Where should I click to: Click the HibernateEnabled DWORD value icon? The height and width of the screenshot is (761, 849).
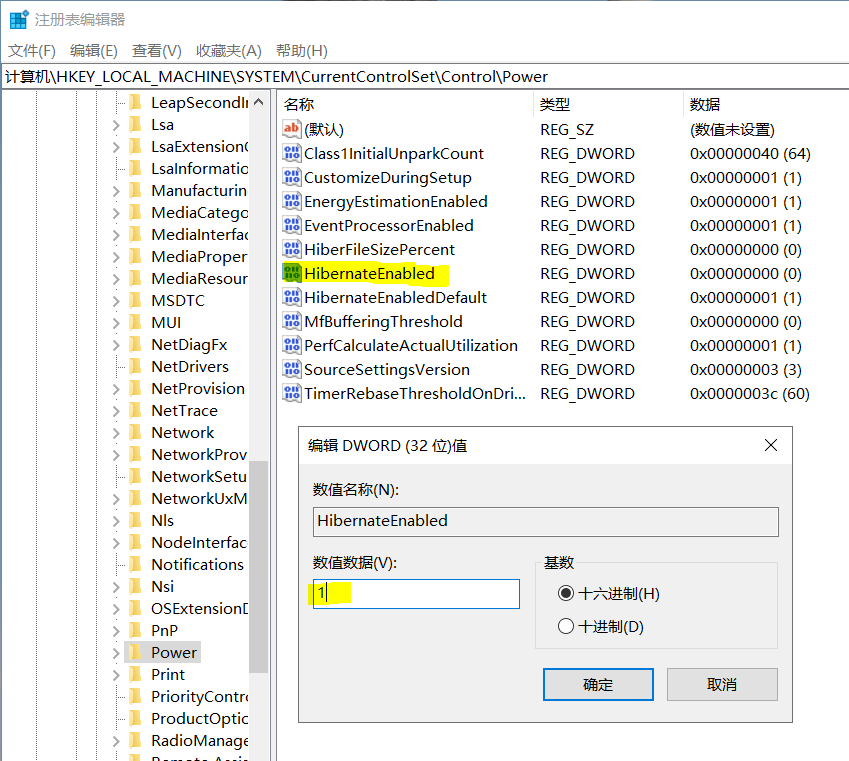[x=292, y=273]
